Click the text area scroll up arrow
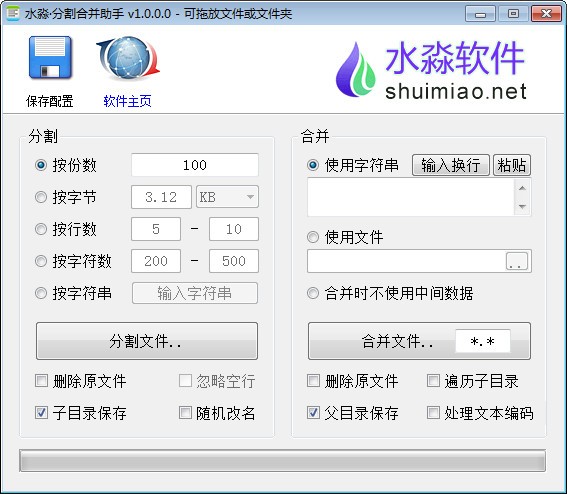The image size is (567, 494). (522, 188)
